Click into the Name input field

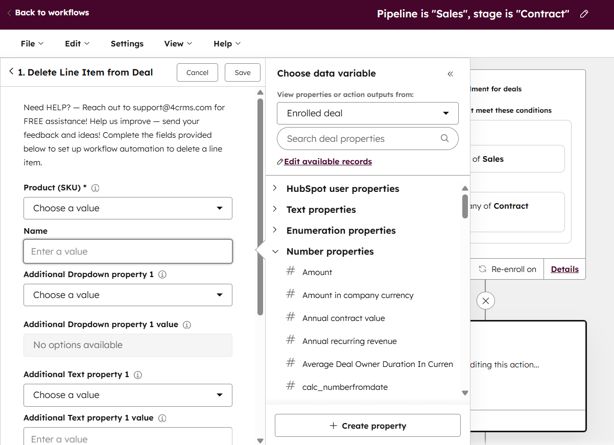point(128,251)
